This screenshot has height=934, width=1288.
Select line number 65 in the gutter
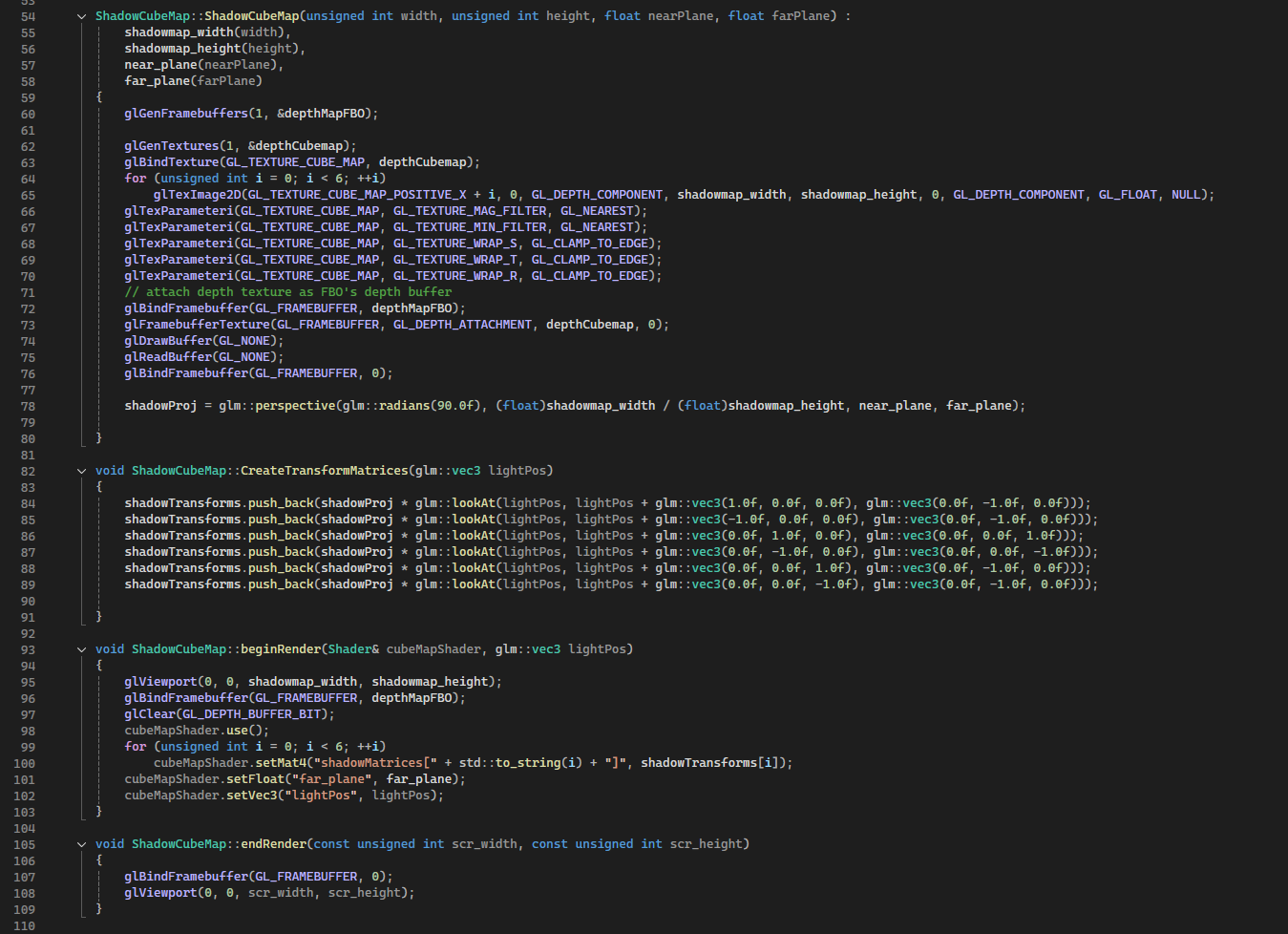[x=28, y=195]
